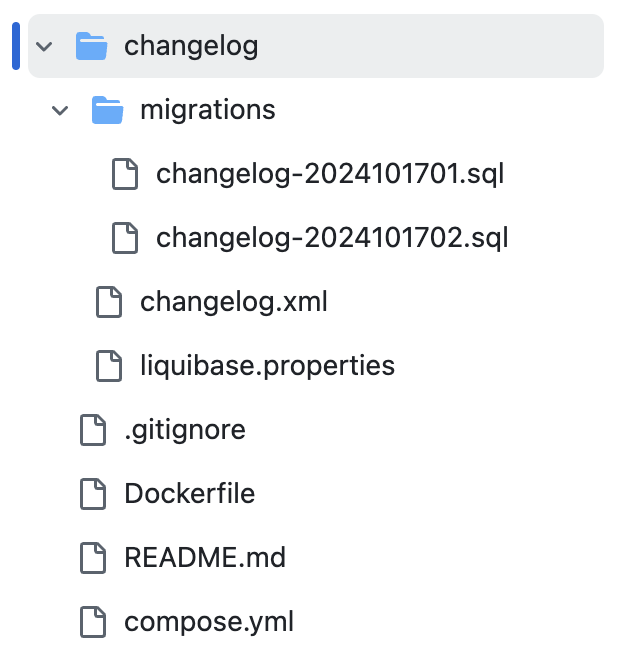Open liquibase.properties file
This screenshot has height=666, width=628.
(268, 366)
